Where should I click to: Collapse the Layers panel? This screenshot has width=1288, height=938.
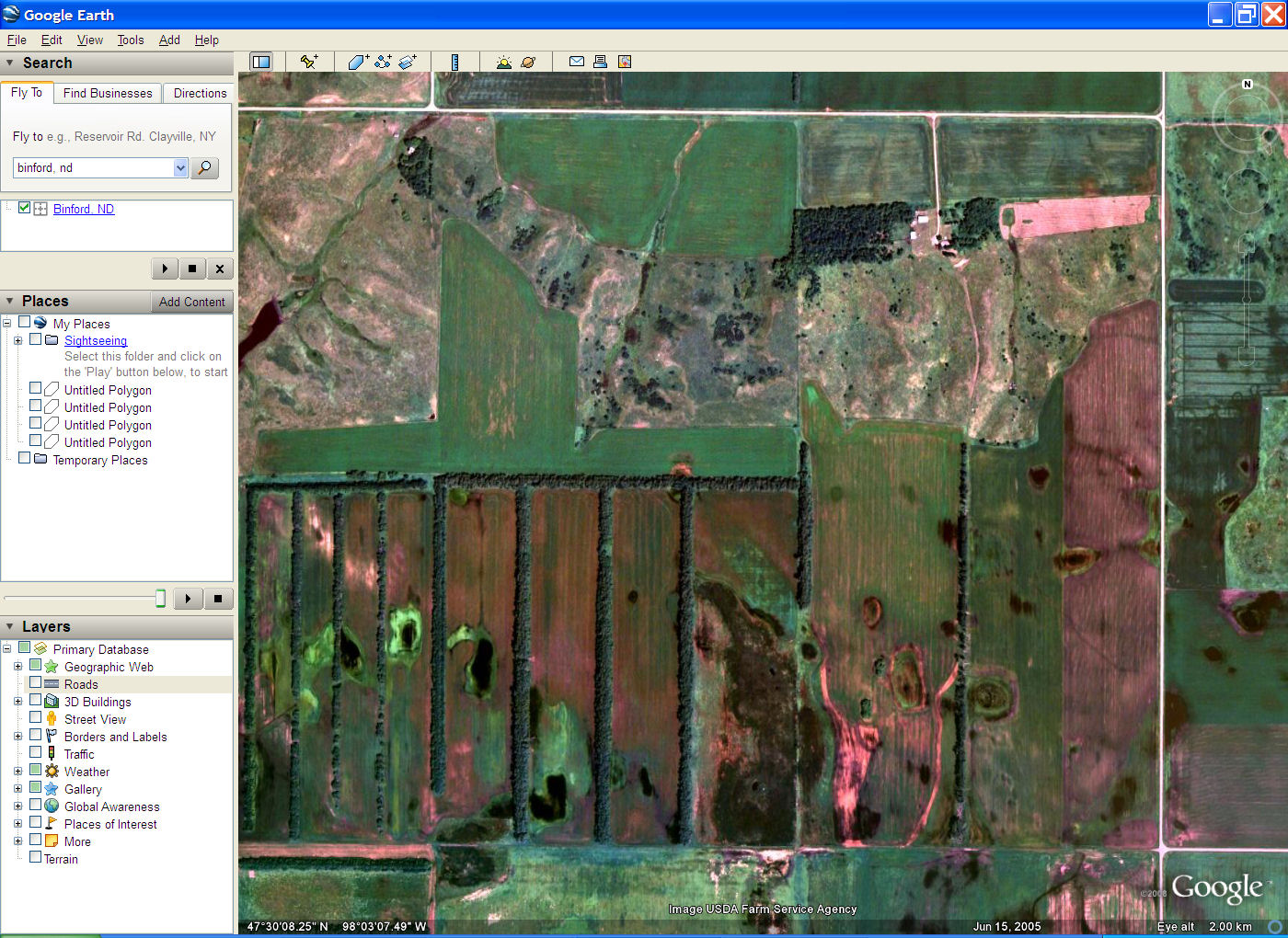10,626
